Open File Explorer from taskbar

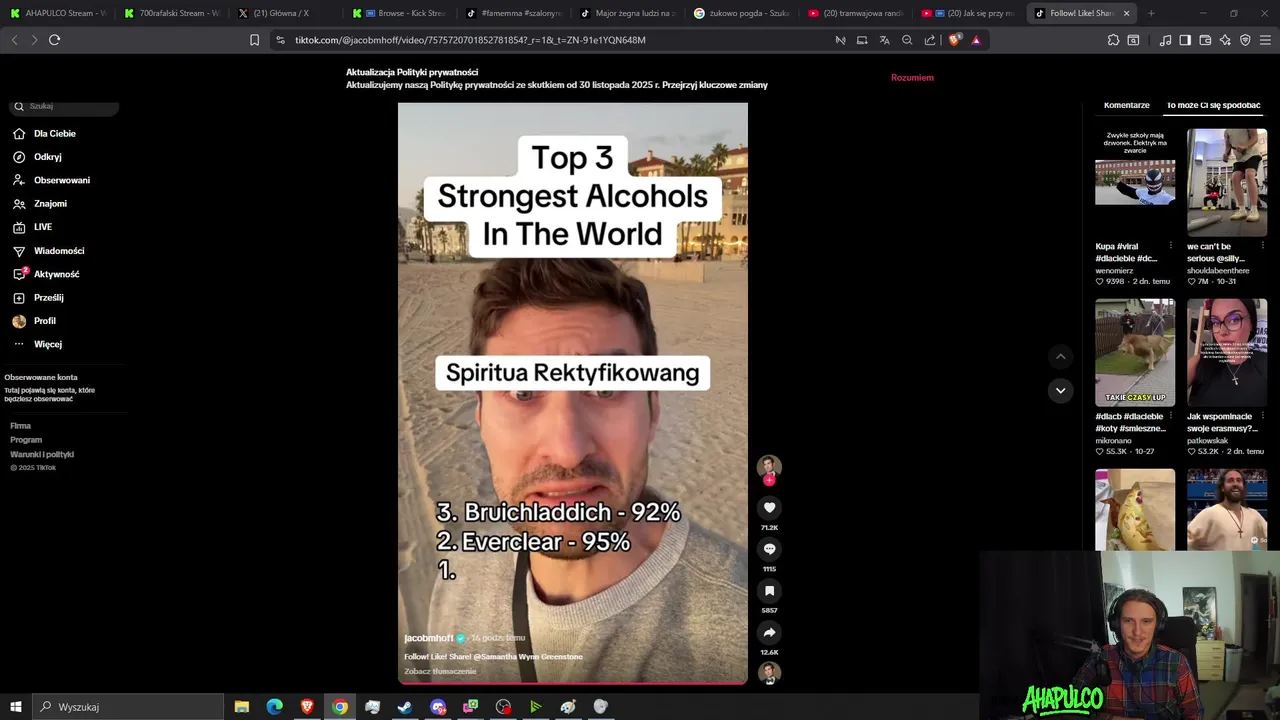coord(242,707)
